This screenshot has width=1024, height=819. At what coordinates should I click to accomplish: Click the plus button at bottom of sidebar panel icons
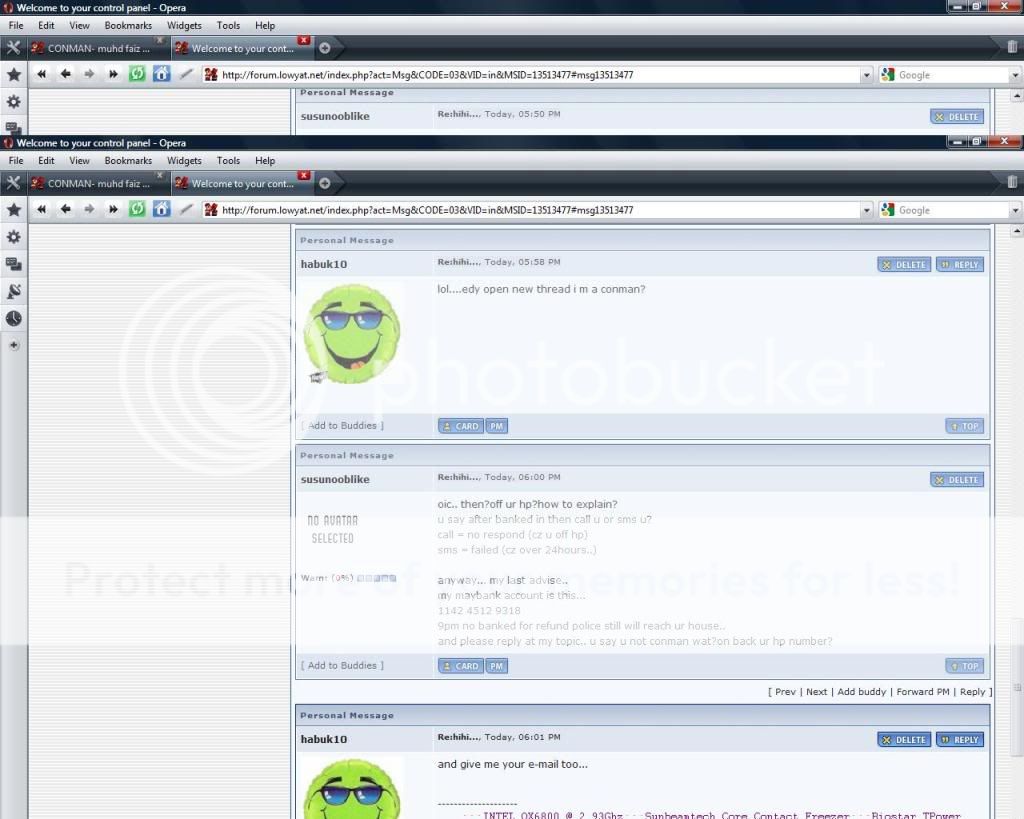pyautogui.click(x=14, y=345)
